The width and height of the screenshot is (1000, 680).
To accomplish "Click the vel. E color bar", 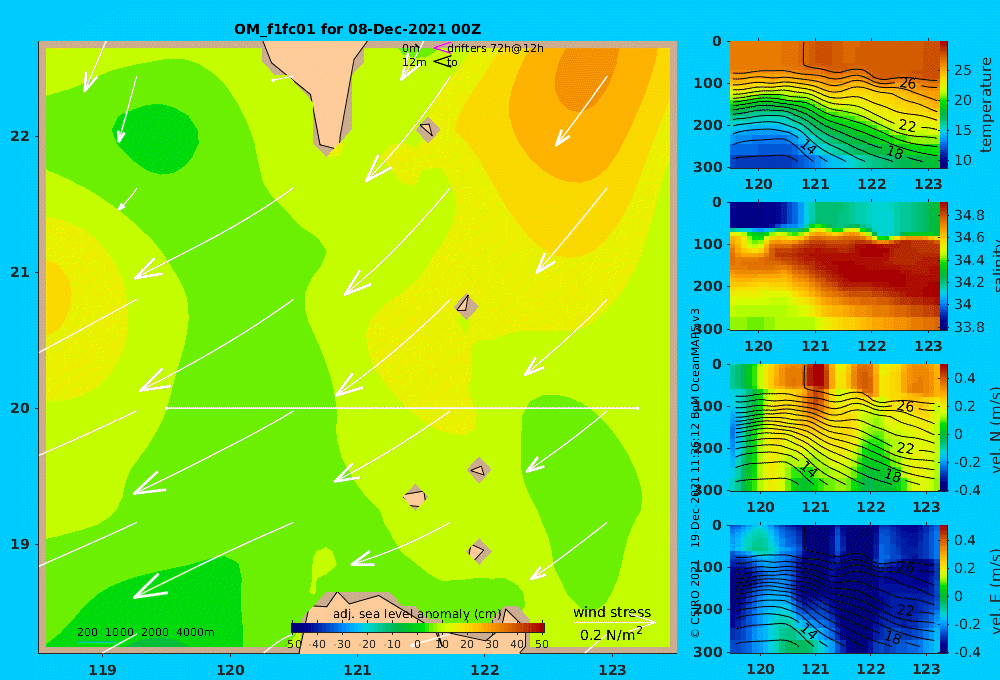I will 944,589.
